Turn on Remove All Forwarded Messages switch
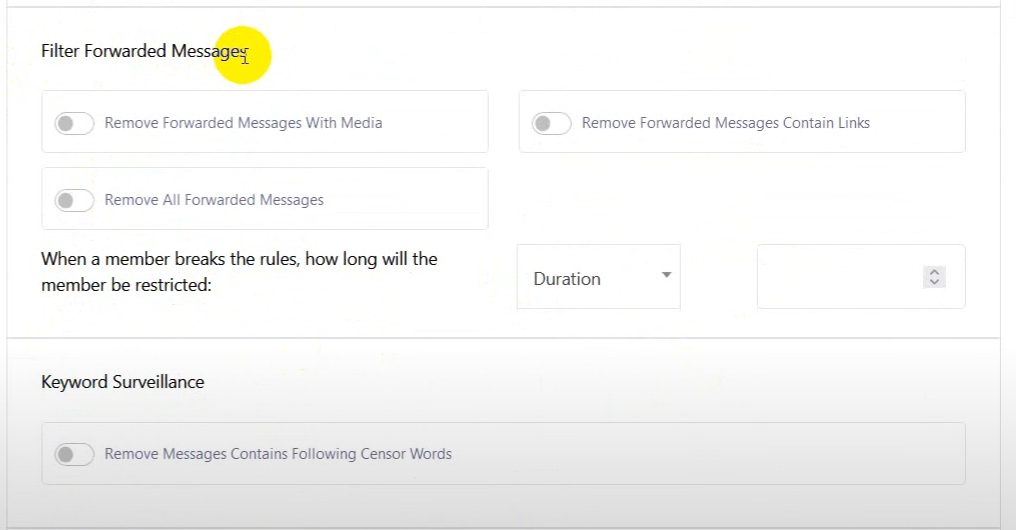 point(74,200)
